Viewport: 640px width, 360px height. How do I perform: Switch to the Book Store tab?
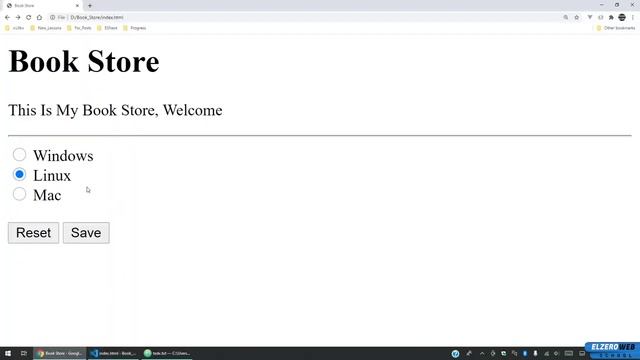[41, 6]
